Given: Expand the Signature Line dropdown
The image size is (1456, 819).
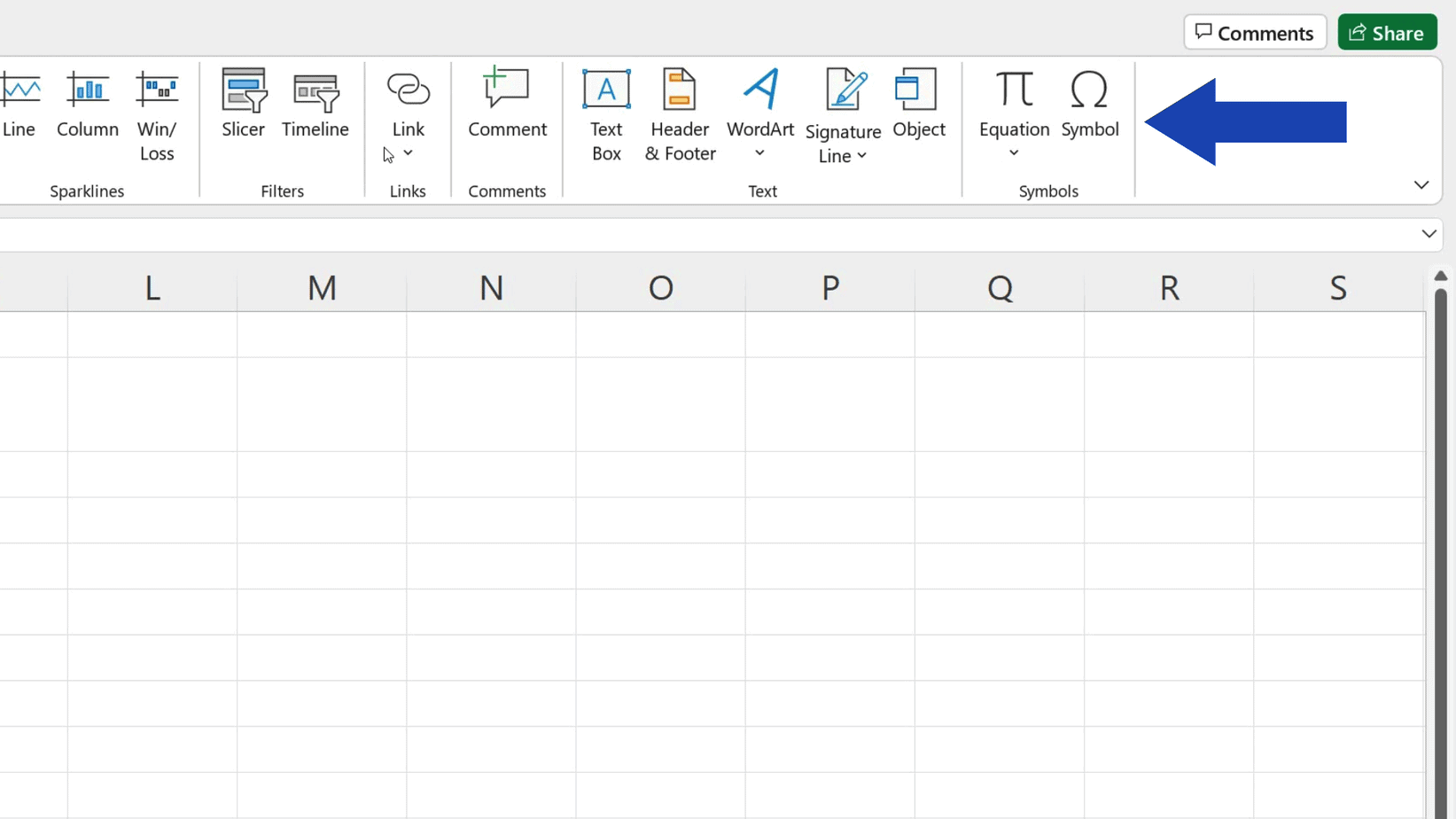Looking at the screenshot, I should click(x=861, y=156).
